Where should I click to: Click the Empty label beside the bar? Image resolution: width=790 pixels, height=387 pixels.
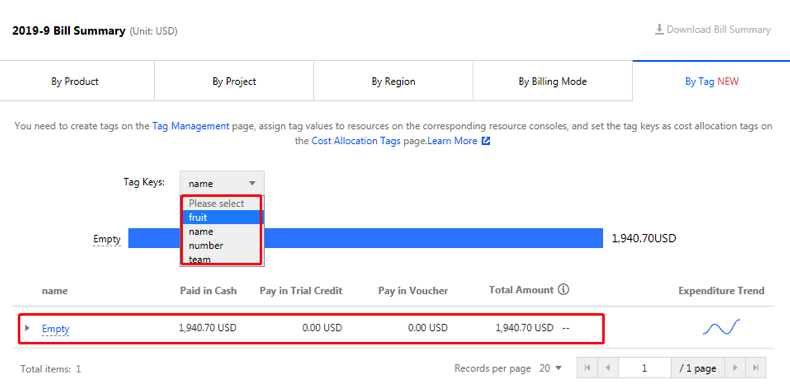pyautogui.click(x=107, y=239)
